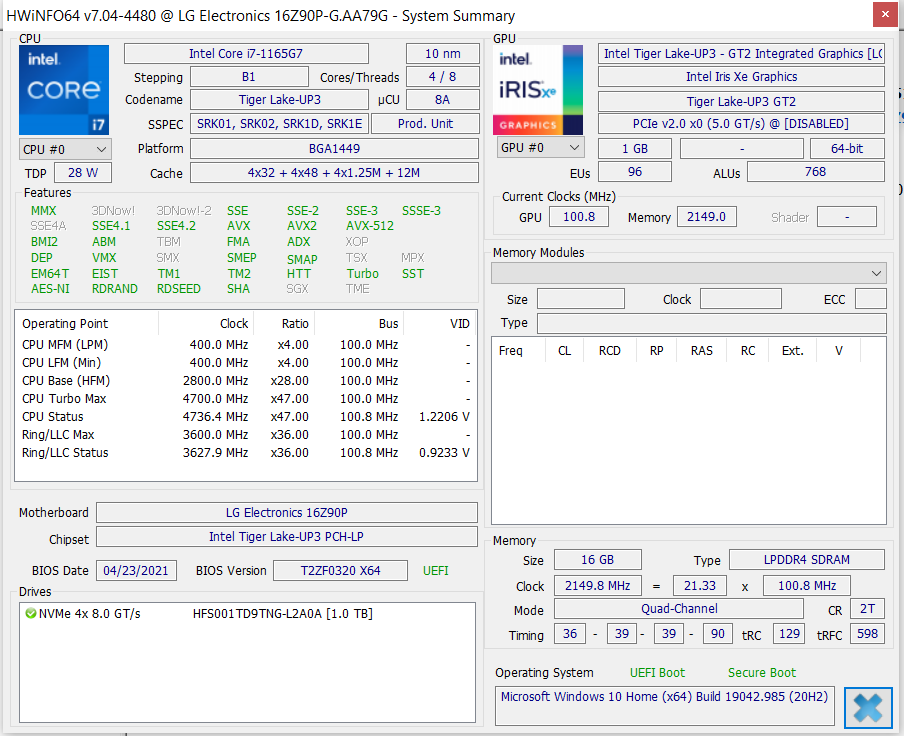Click the Intel Core i7 logo image
904x736 pixels.
click(64, 90)
